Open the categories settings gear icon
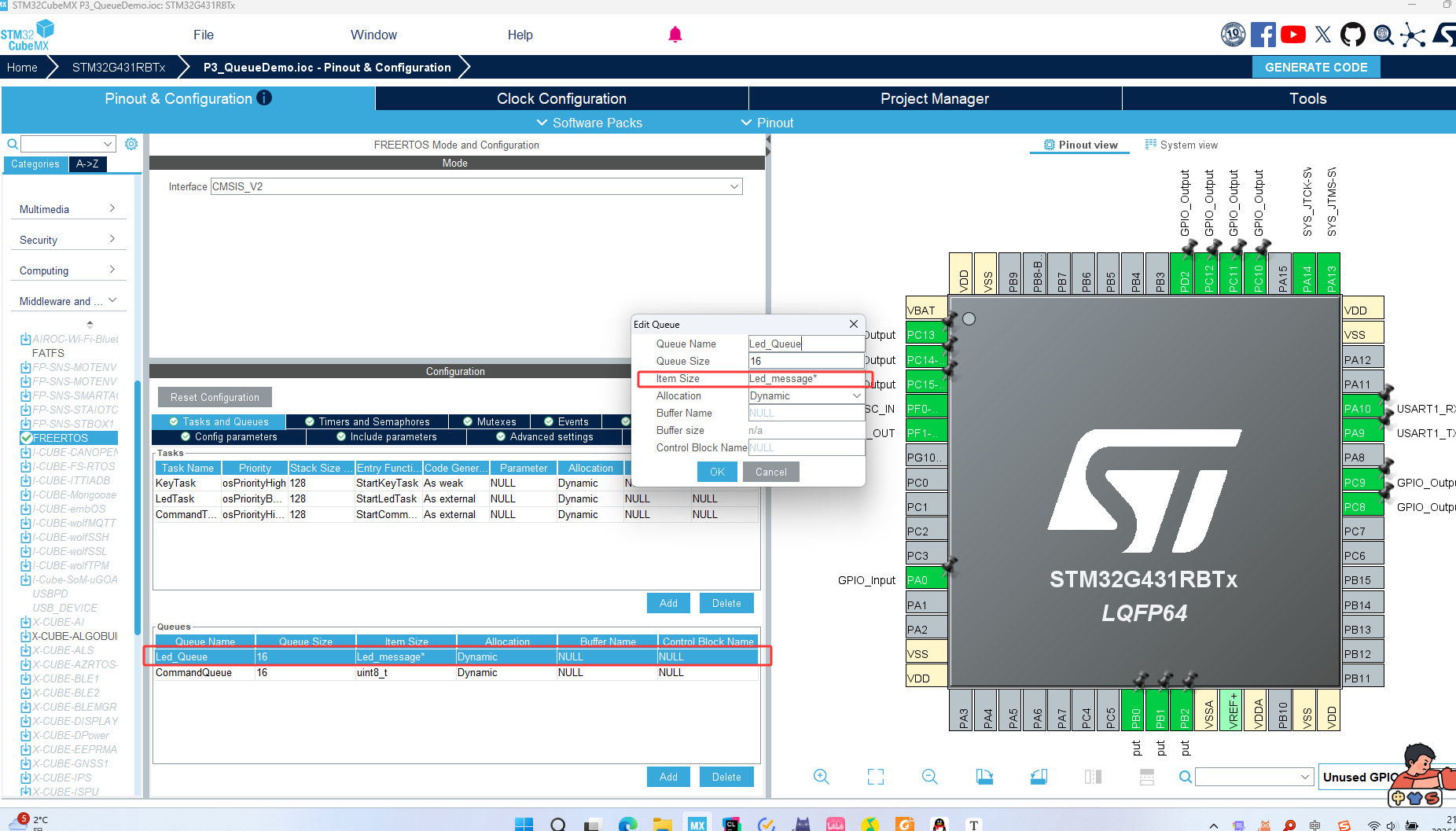Screen dimensions: 1456x831 tap(131, 144)
